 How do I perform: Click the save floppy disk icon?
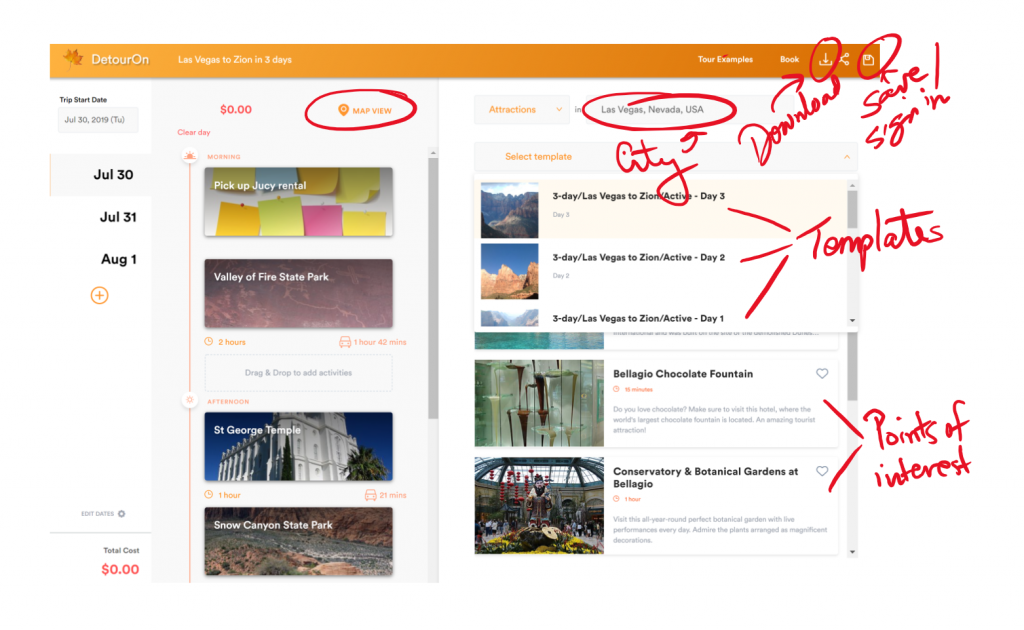coord(868,60)
